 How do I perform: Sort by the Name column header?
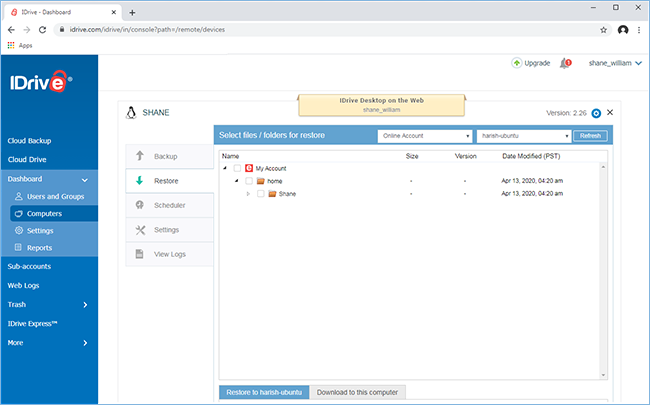[x=230, y=156]
